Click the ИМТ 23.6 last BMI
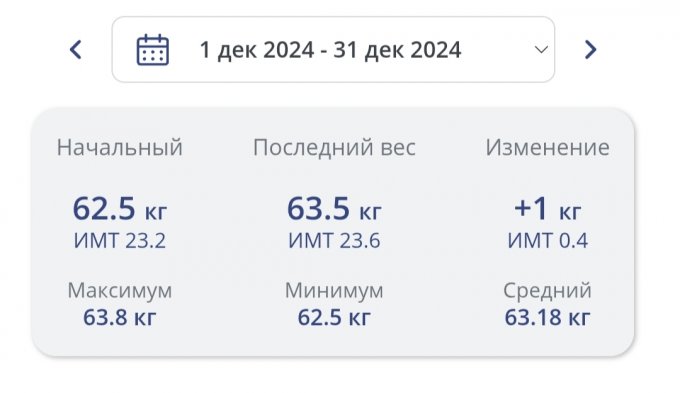Screen dimensions: 680x393 [x=334, y=241]
